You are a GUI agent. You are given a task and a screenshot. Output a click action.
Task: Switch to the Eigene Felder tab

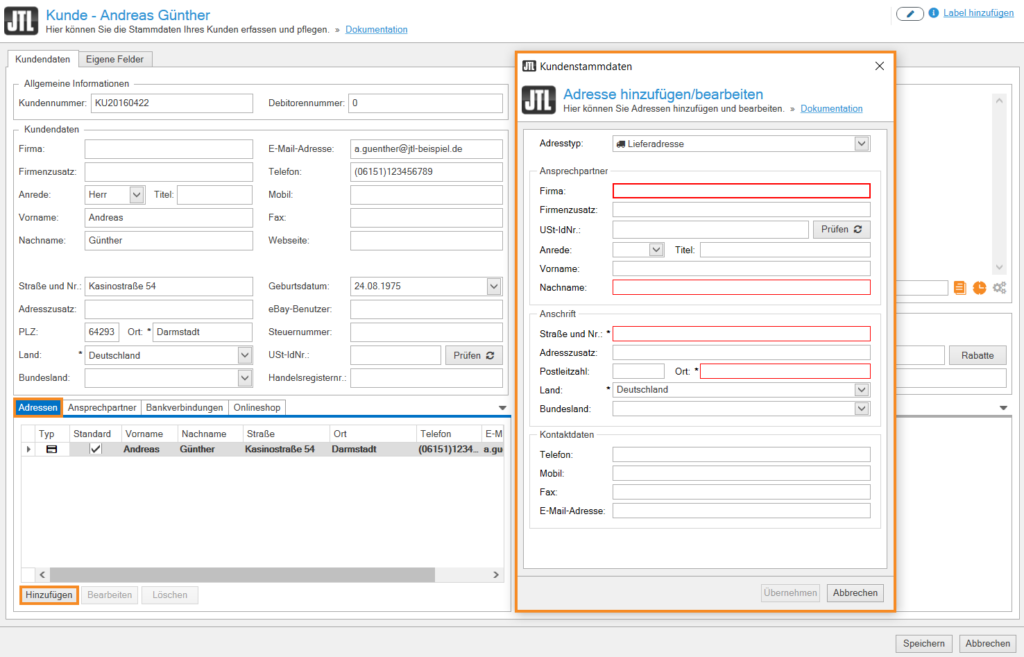click(x=113, y=60)
